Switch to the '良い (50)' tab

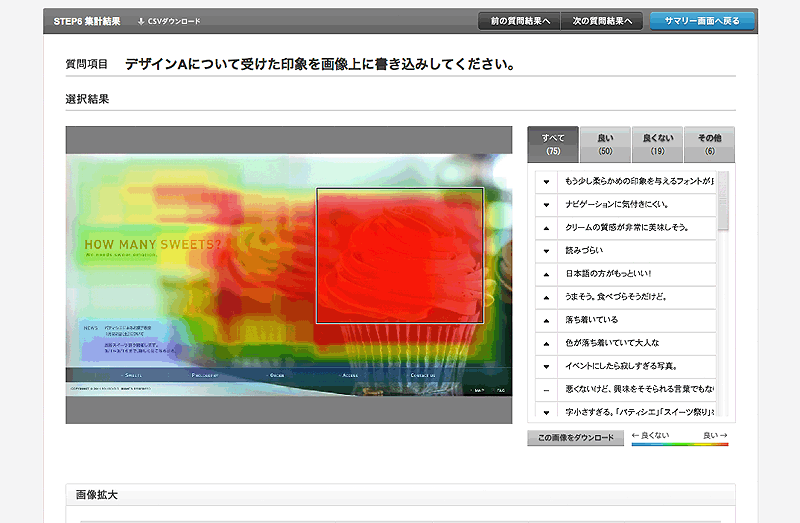point(605,144)
